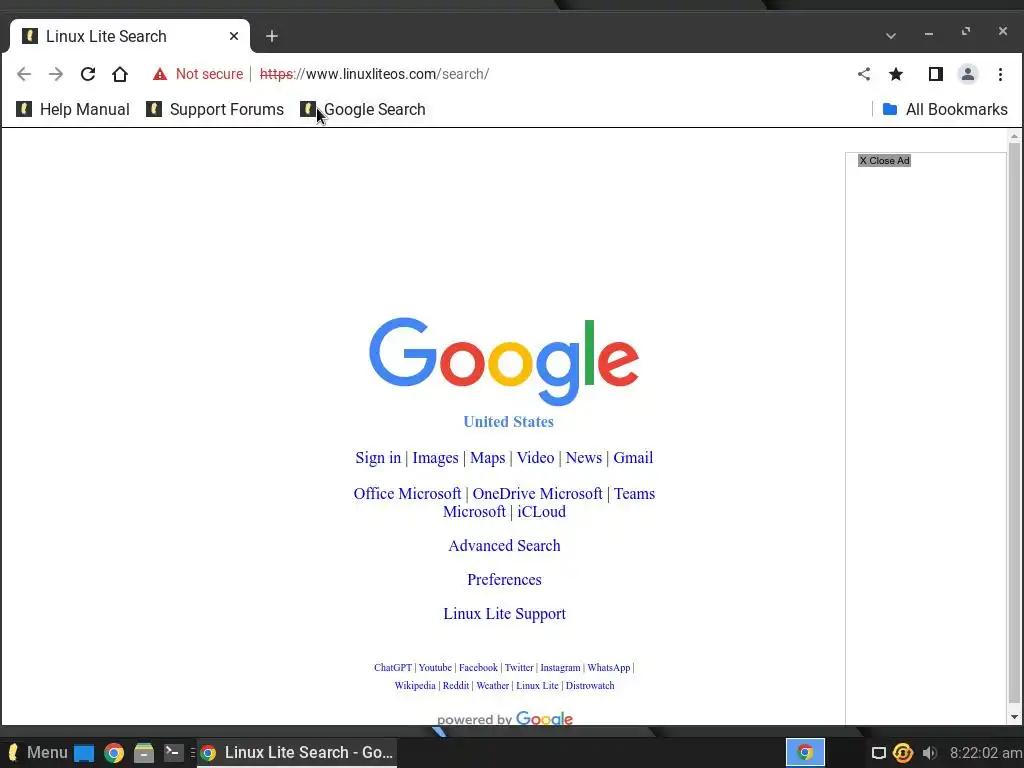This screenshot has width=1024, height=768.
Task: Open the browser side panel
Action: 936,74
